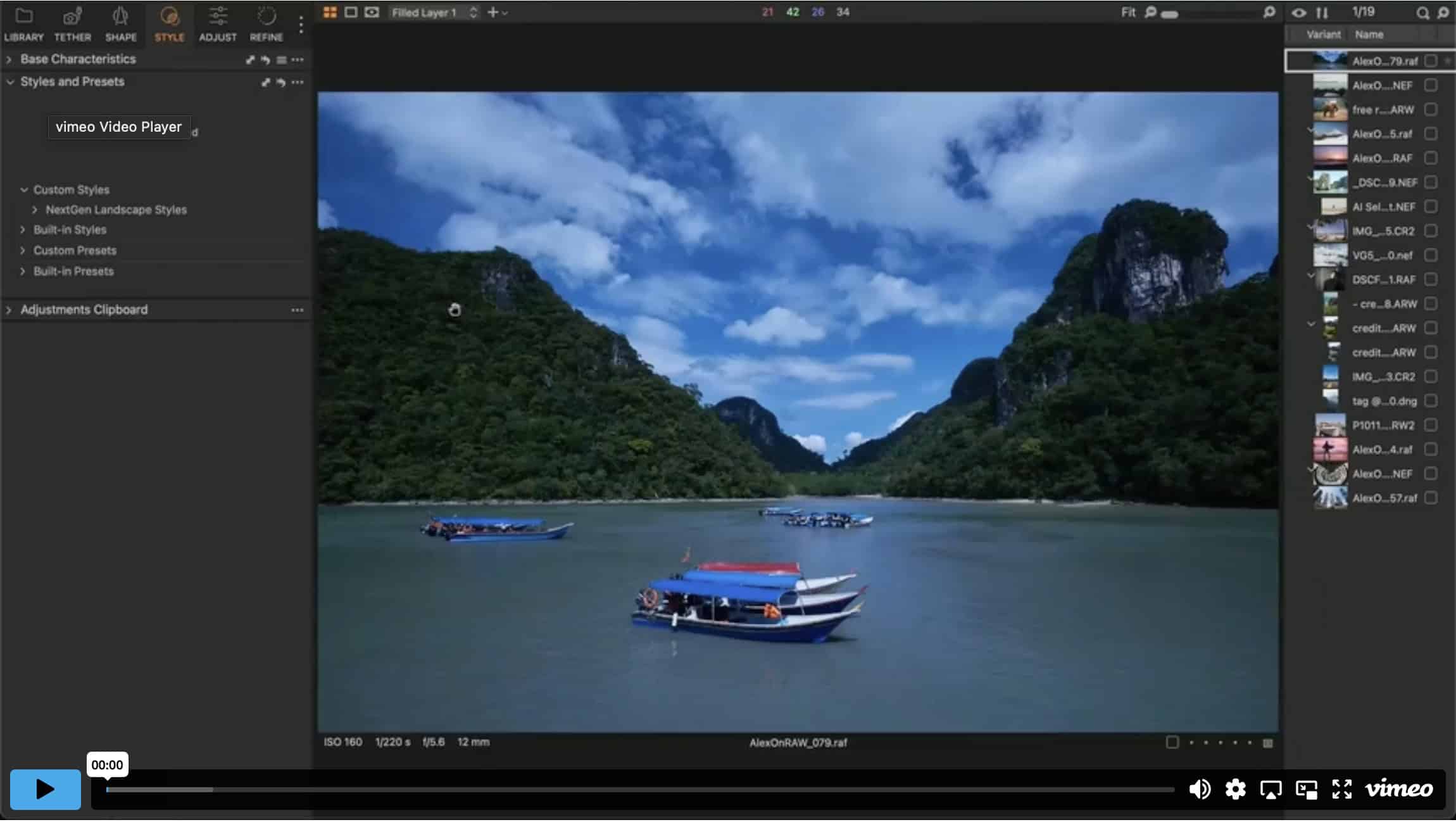The height and width of the screenshot is (822, 1456).
Task: Click the browser search magnifier icon
Action: click(1422, 13)
